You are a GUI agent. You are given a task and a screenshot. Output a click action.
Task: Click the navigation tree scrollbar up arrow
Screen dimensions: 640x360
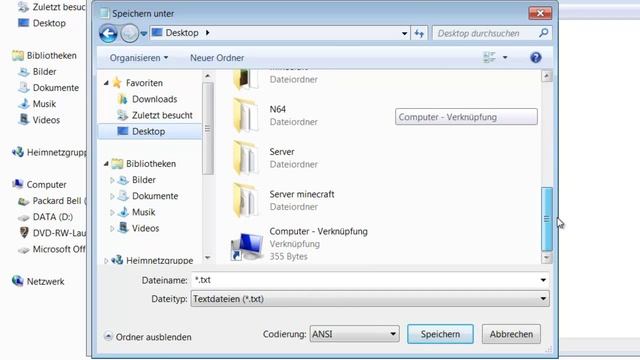coord(208,76)
